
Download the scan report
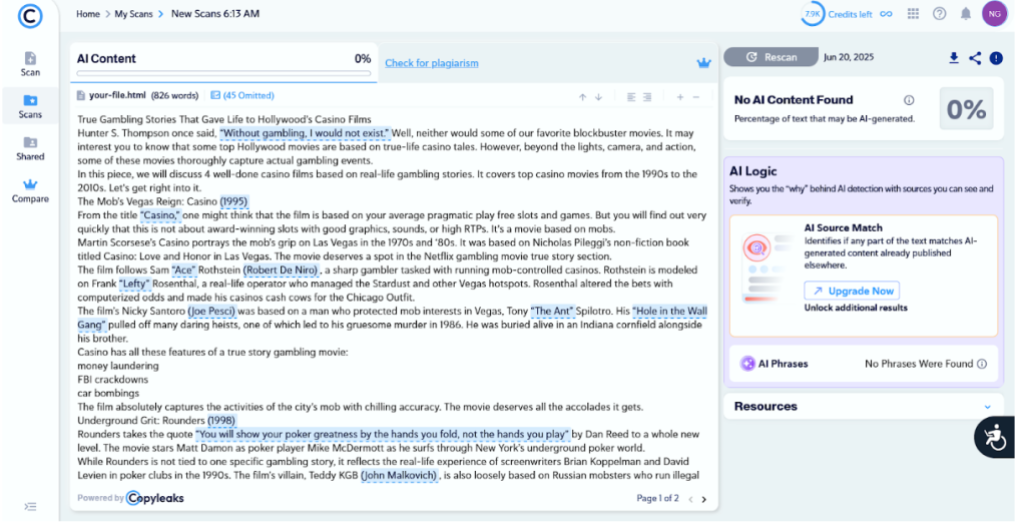954,58
